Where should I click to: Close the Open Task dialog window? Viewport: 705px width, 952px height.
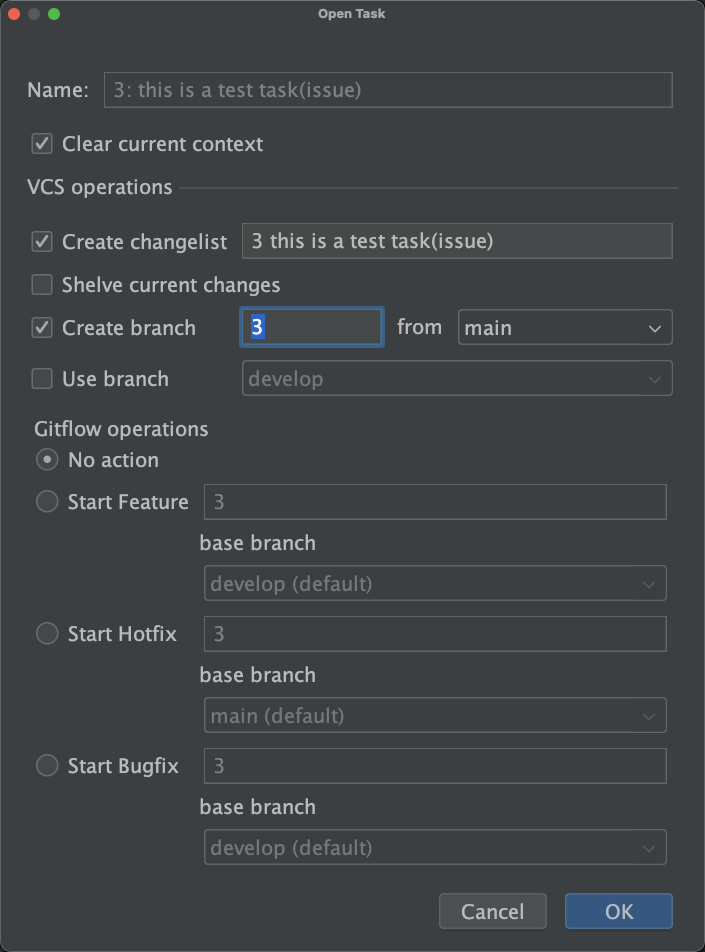tap(14, 14)
